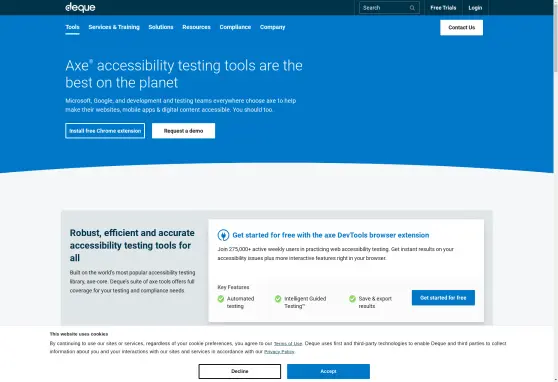Screen dimensions: 558x382
Task: Click Install free Chrome extension button
Action: click(x=105, y=131)
